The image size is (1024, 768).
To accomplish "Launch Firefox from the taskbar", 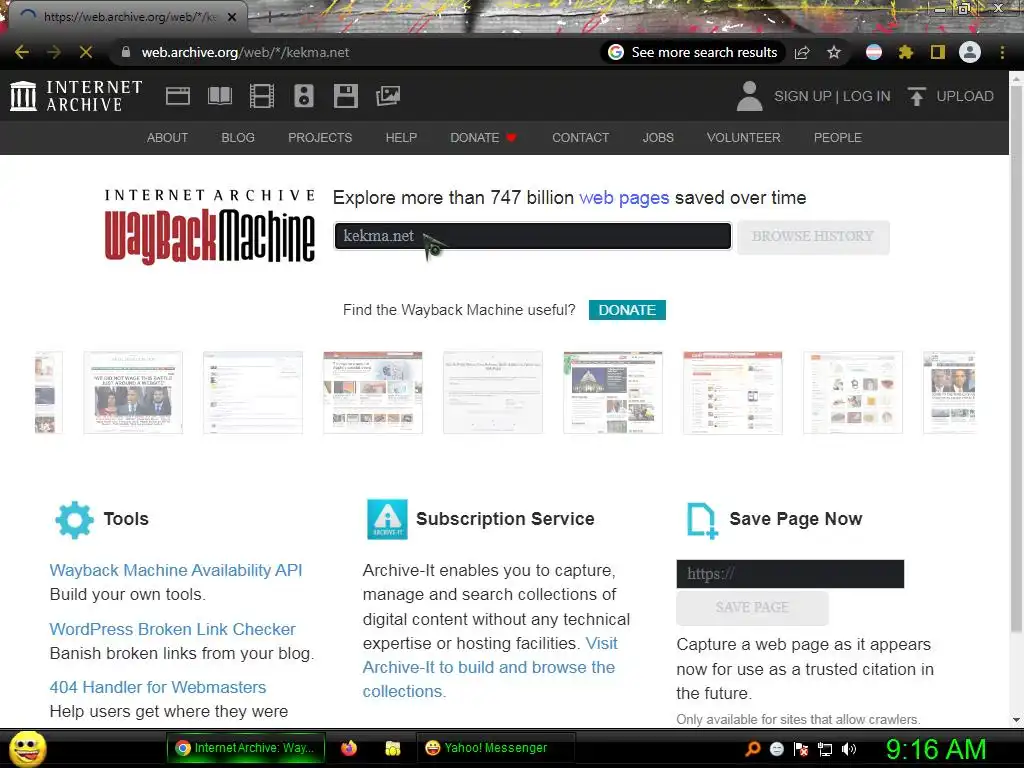I will point(349,748).
